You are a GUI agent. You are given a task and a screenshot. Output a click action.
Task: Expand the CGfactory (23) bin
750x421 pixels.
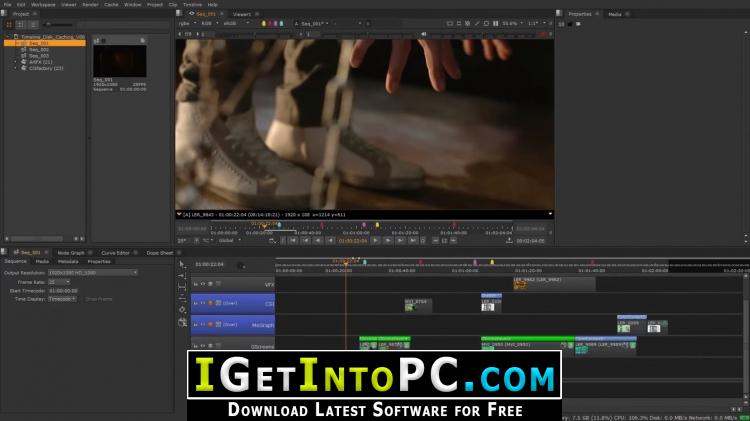[15, 68]
